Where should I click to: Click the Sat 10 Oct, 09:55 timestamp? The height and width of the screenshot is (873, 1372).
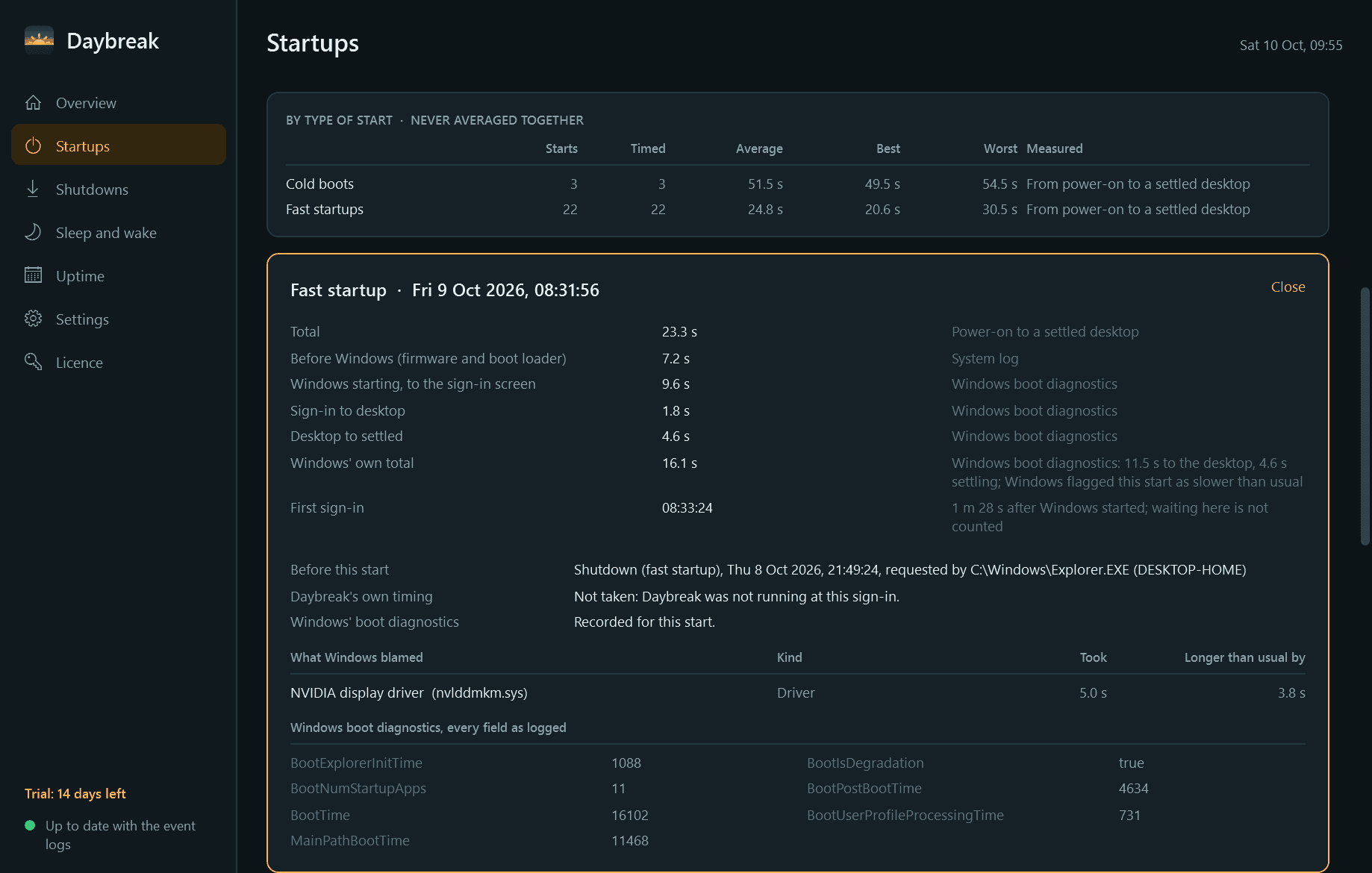coord(1291,45)
